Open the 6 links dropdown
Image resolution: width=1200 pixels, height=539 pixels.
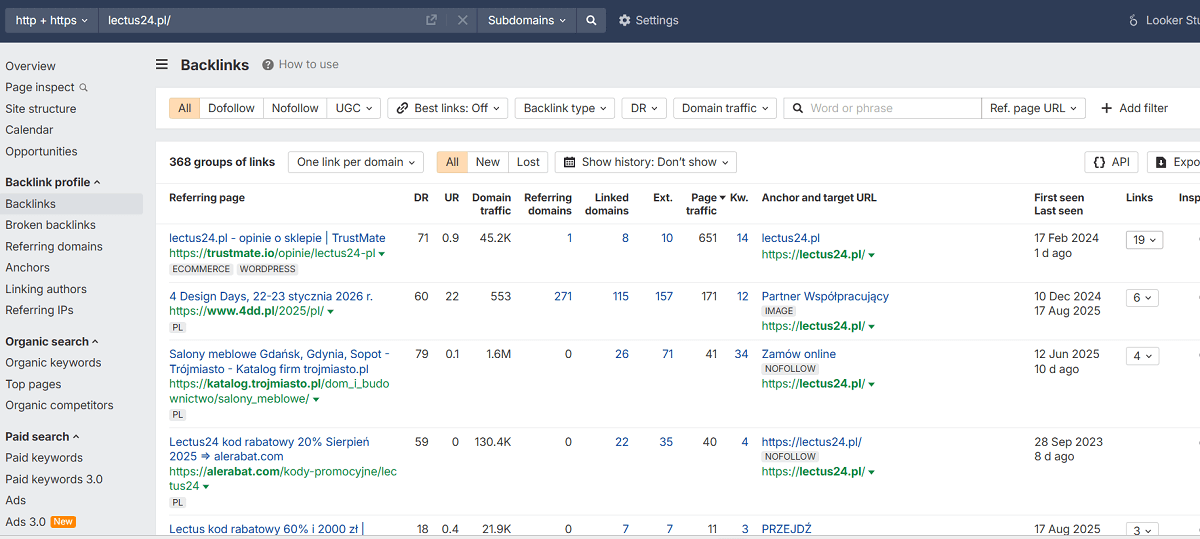tap(1142, 298)
